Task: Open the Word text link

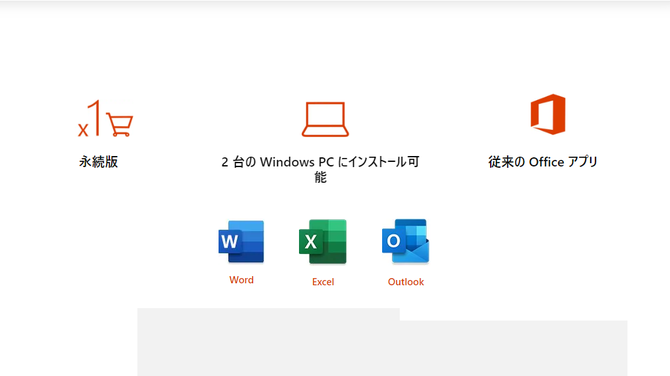Action: tap(241, 280)
